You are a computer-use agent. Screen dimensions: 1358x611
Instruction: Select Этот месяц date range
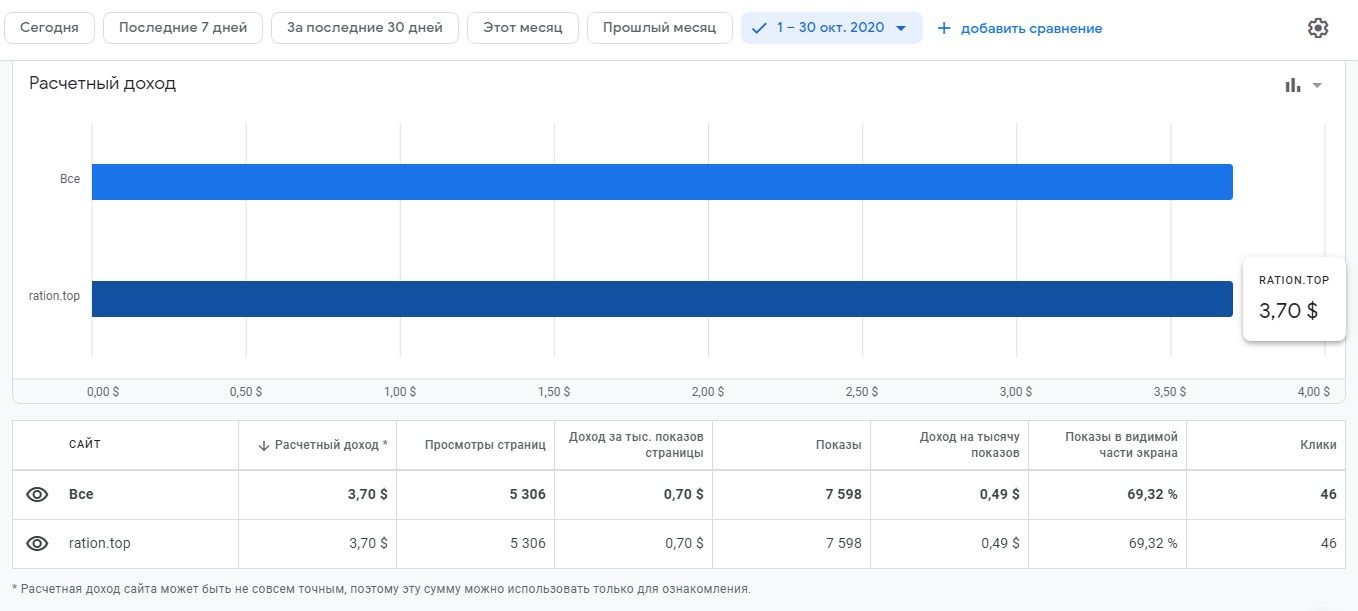[x=522, y=28]
